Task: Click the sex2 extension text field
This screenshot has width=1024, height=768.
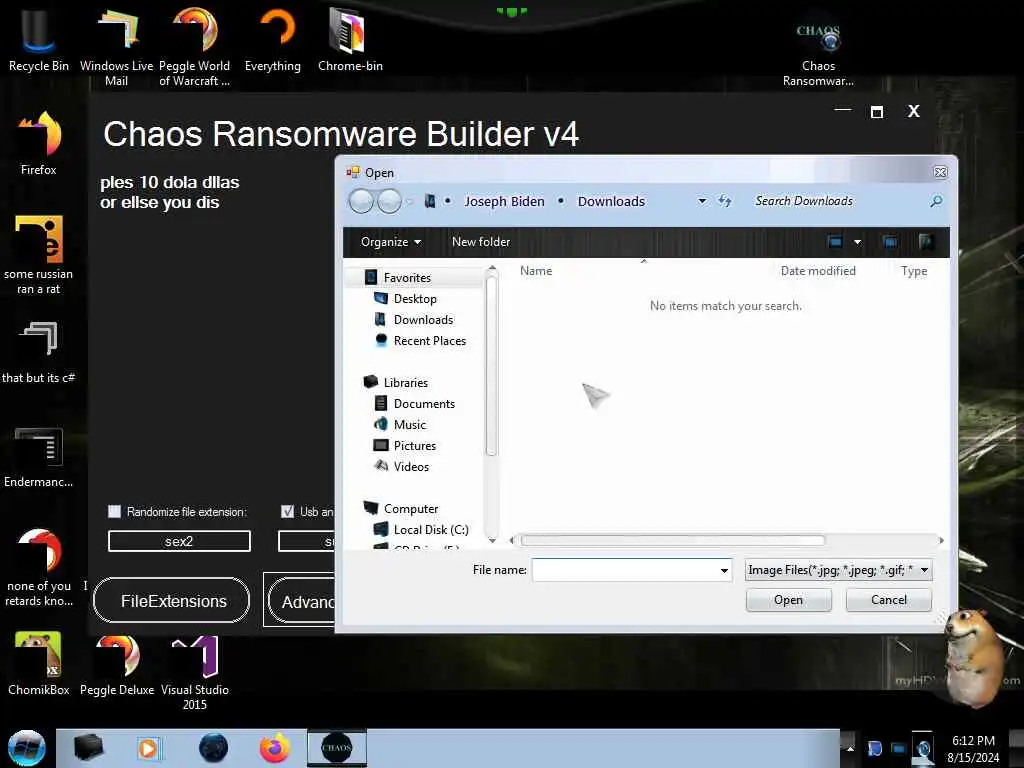Action: pyautogui.click(x=179, y=541)
